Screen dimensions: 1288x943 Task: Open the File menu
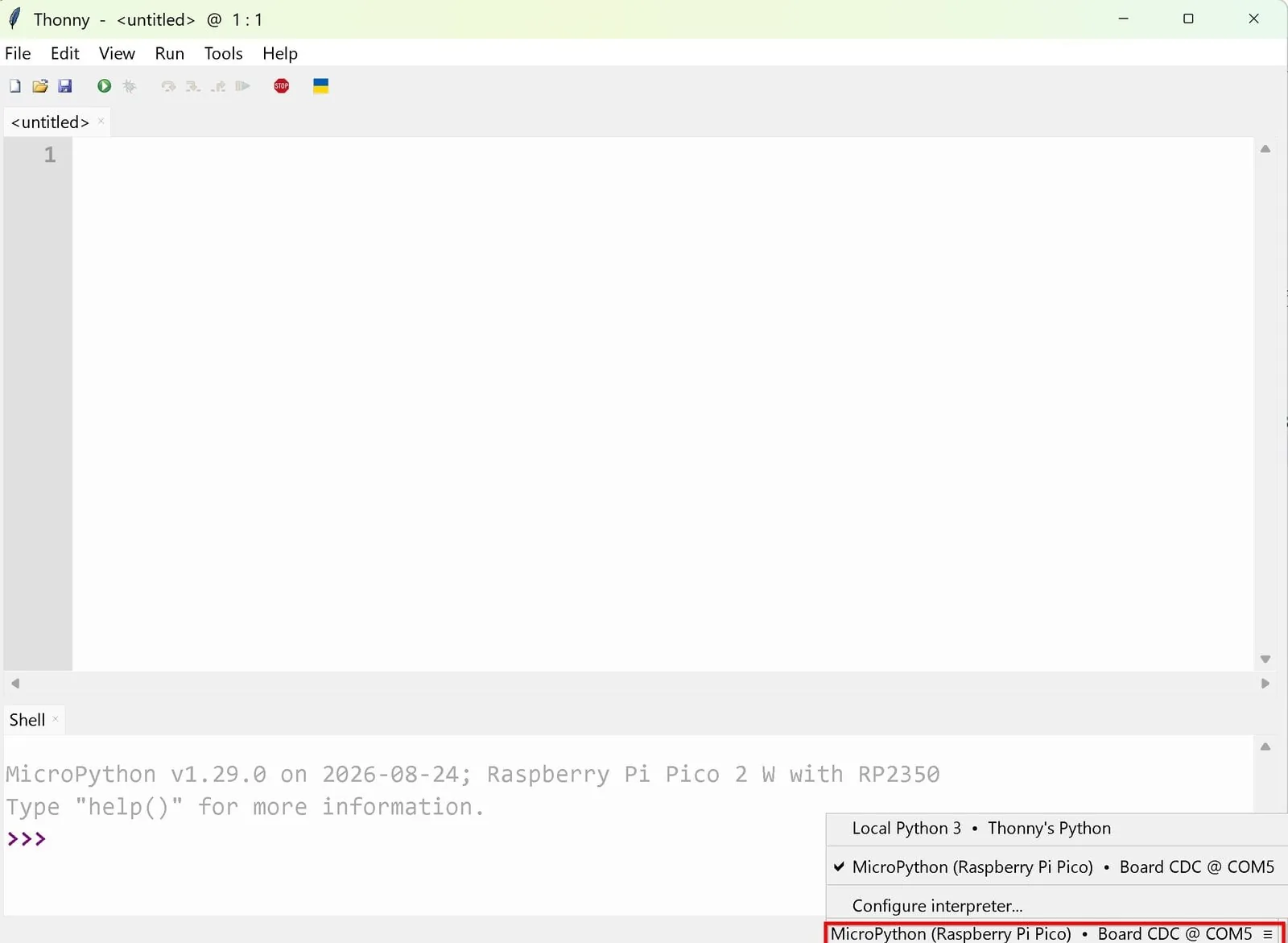coord(18,53)
